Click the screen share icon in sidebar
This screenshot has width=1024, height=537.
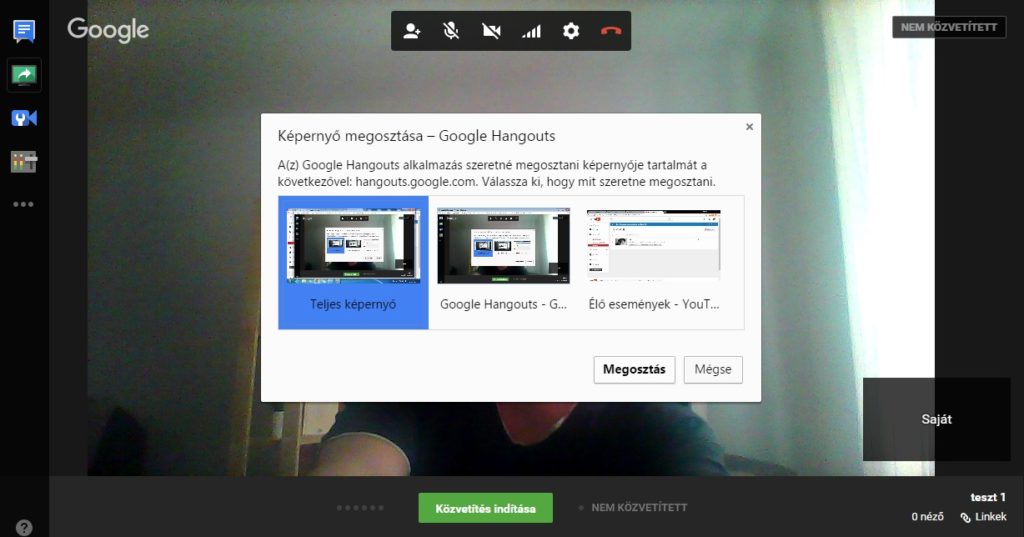pos(24,74)
